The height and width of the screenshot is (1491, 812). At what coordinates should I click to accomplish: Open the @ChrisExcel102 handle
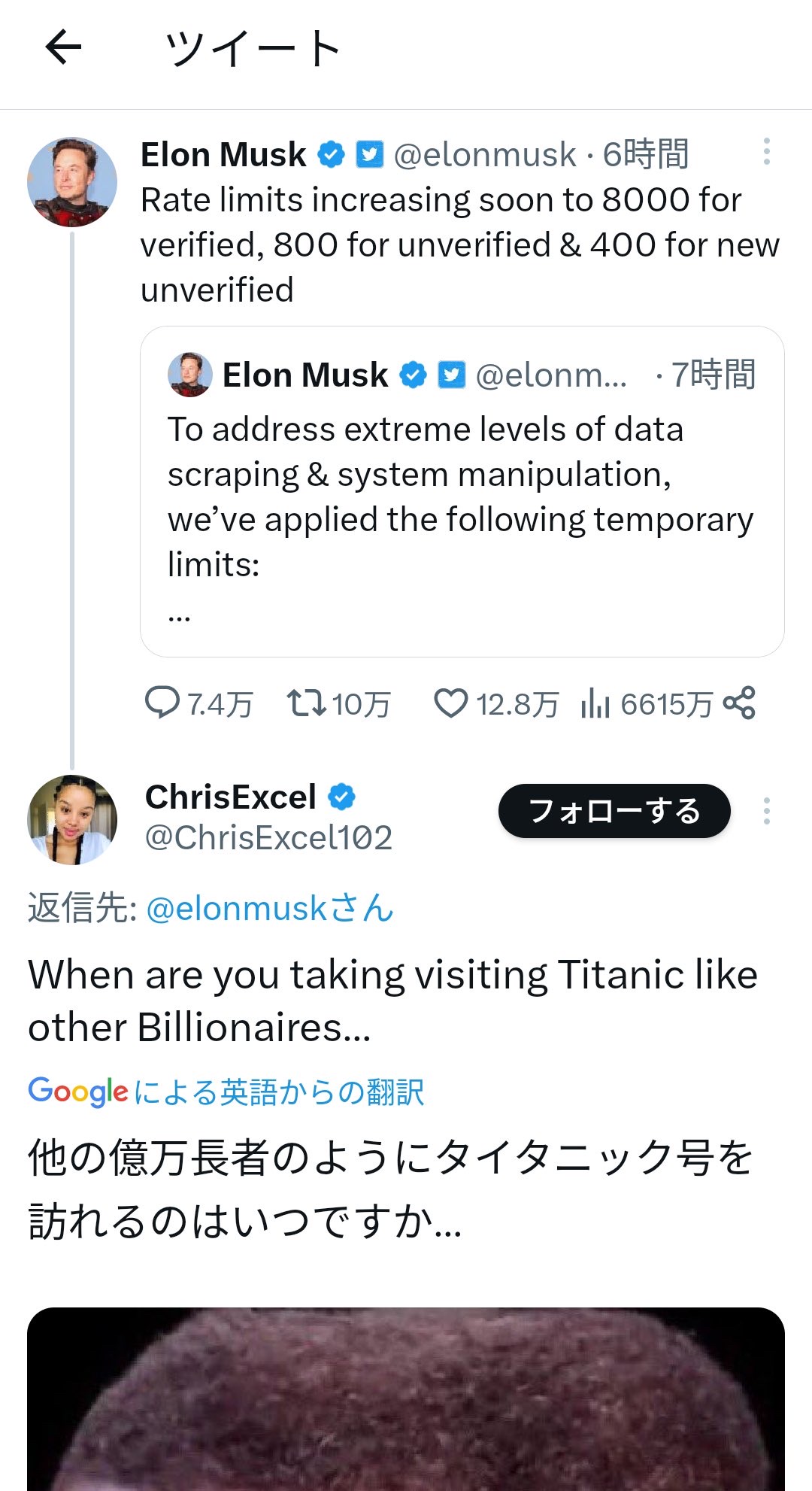point(268,837)
